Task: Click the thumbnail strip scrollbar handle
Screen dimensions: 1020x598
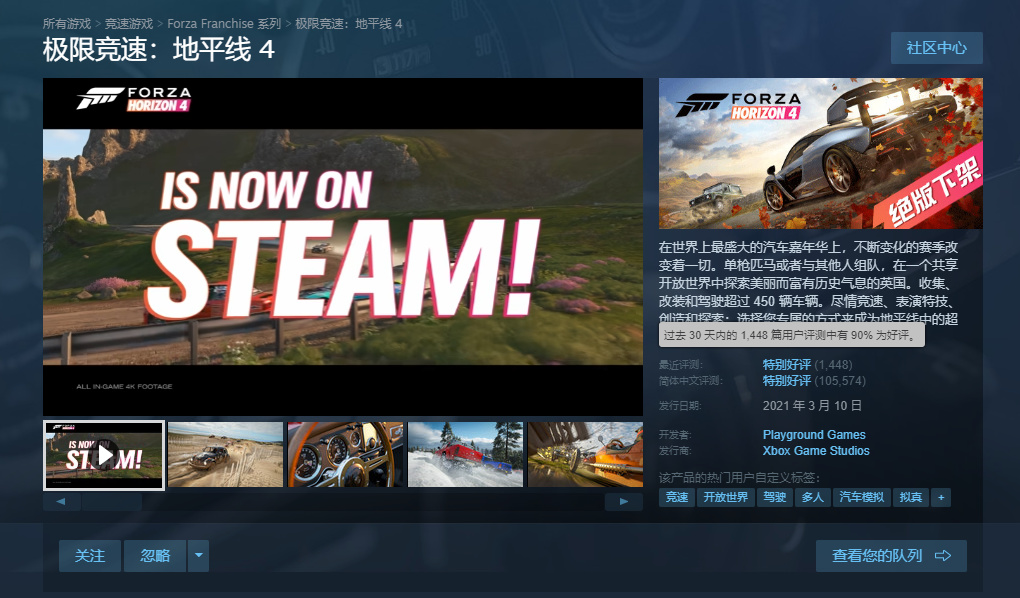Action: point(111,502)
